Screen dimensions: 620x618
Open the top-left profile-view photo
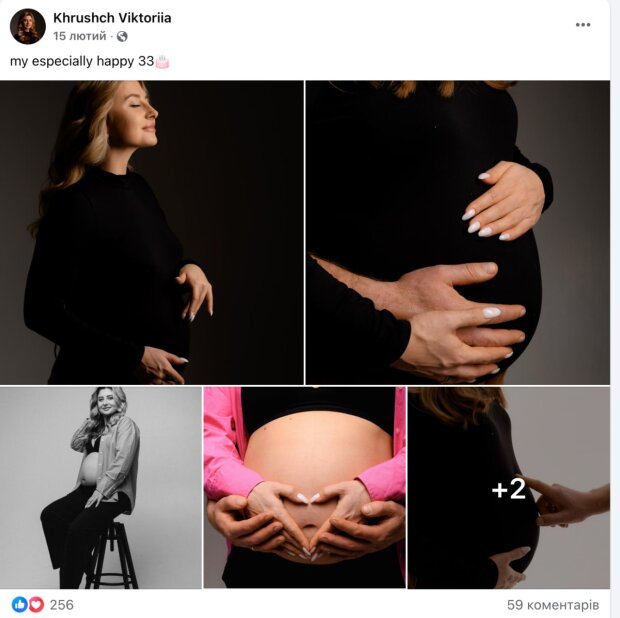pyautogui.click(x=152, y=232)
